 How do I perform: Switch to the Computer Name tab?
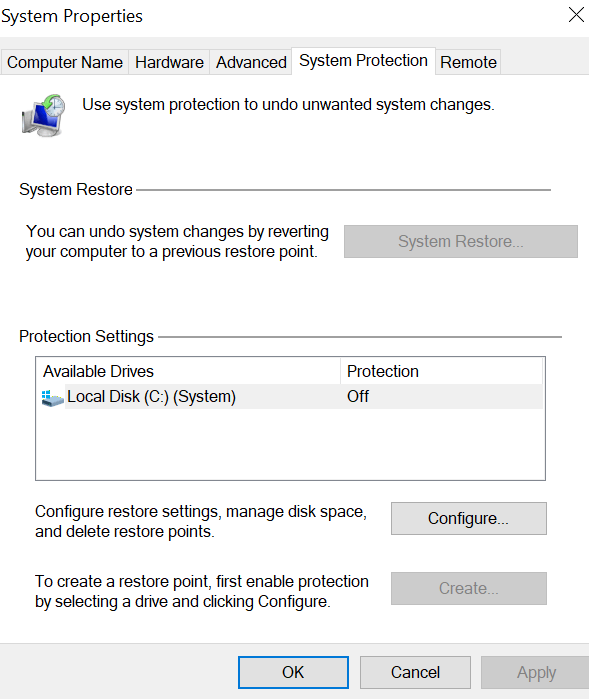click(x=65, y=62)
